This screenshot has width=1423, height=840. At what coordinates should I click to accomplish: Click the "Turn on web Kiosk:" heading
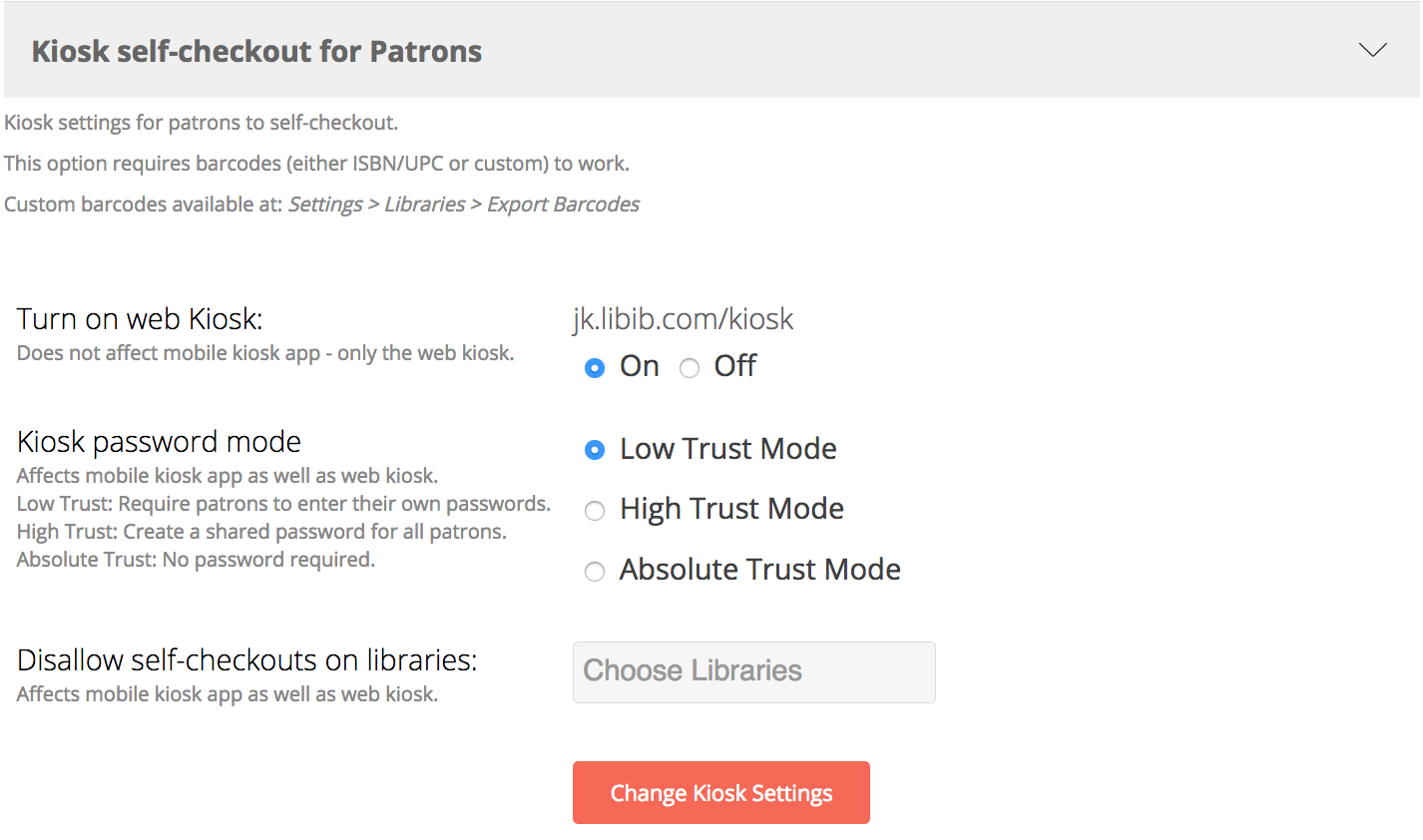tap(140, 319)
